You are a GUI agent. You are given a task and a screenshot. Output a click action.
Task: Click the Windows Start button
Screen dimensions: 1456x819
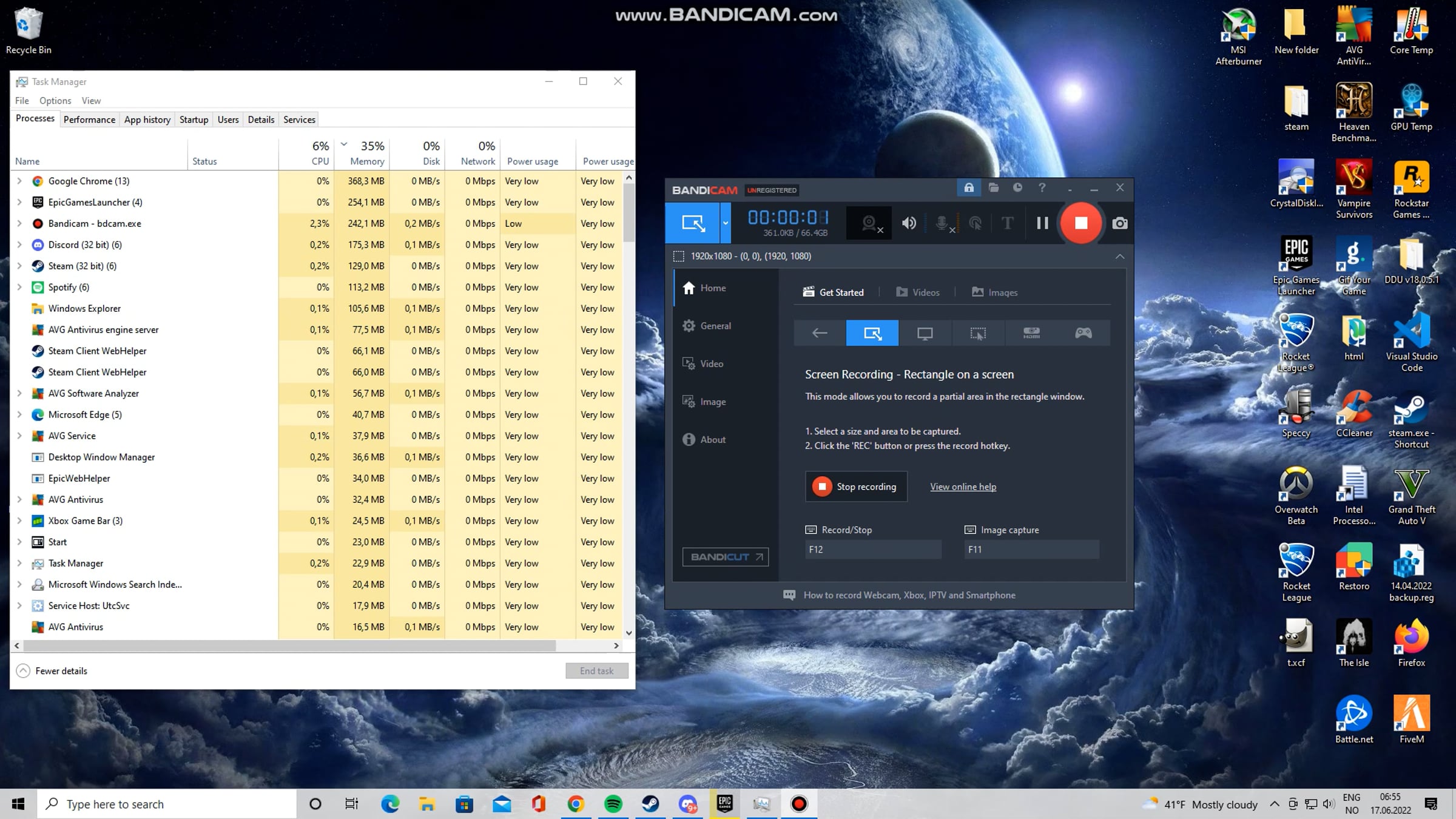click(18, 804)
